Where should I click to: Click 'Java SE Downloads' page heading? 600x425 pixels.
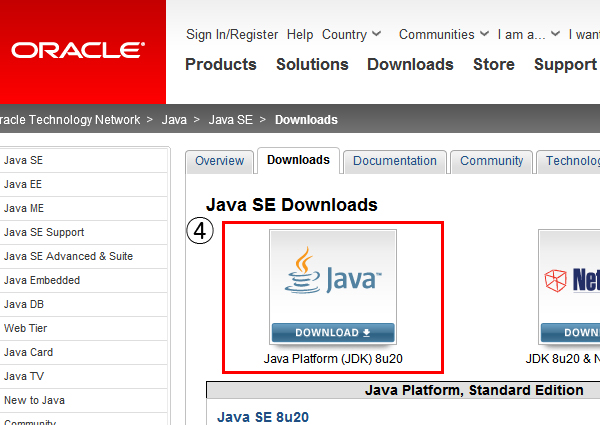click(x=292, y=205)
